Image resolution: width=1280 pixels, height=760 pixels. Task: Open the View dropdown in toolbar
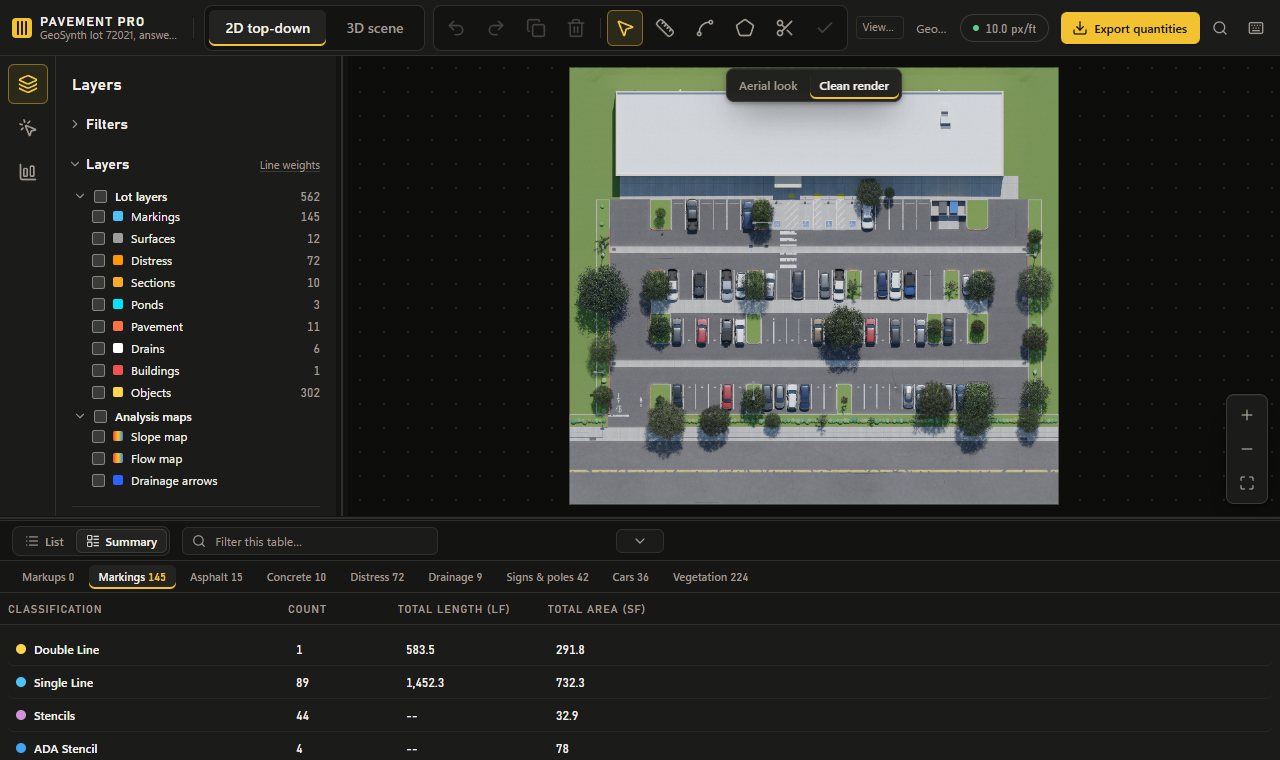coord(880,28)
